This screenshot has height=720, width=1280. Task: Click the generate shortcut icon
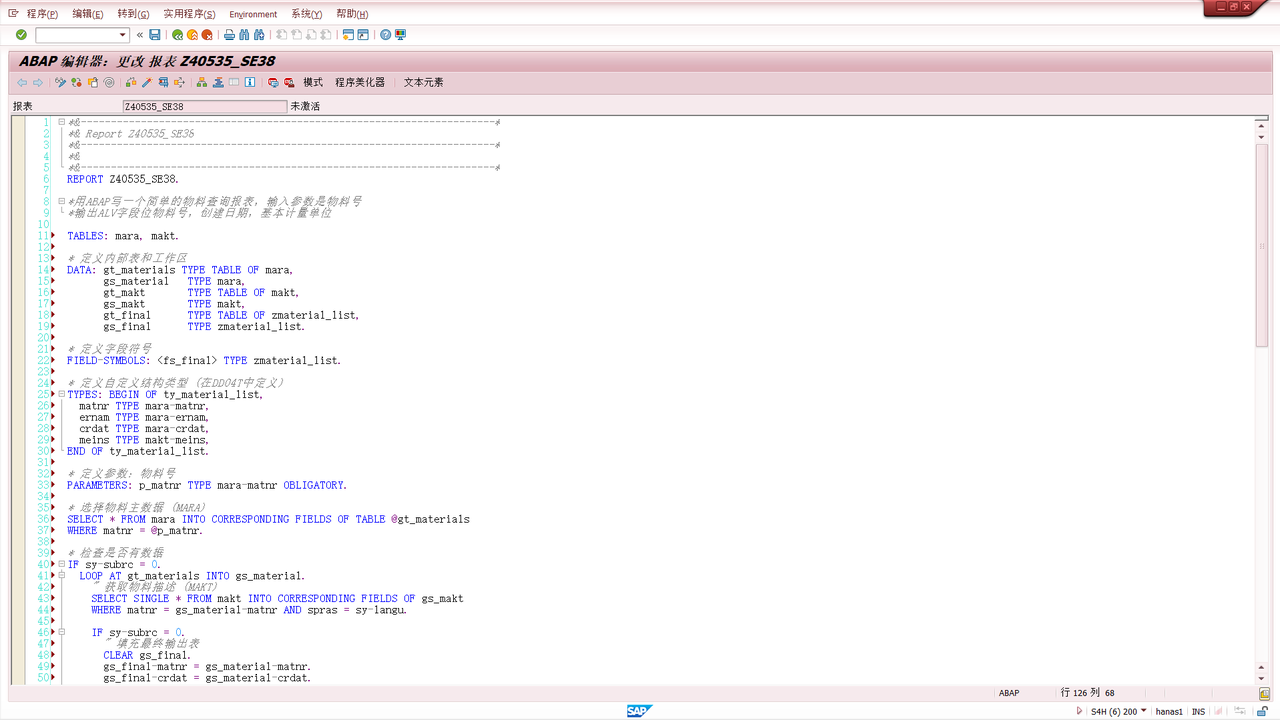tap(363, 35)
